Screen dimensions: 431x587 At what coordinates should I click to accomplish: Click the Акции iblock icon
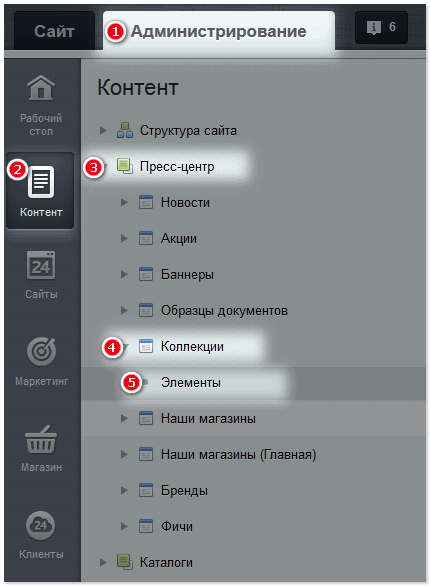pos(146,238)
